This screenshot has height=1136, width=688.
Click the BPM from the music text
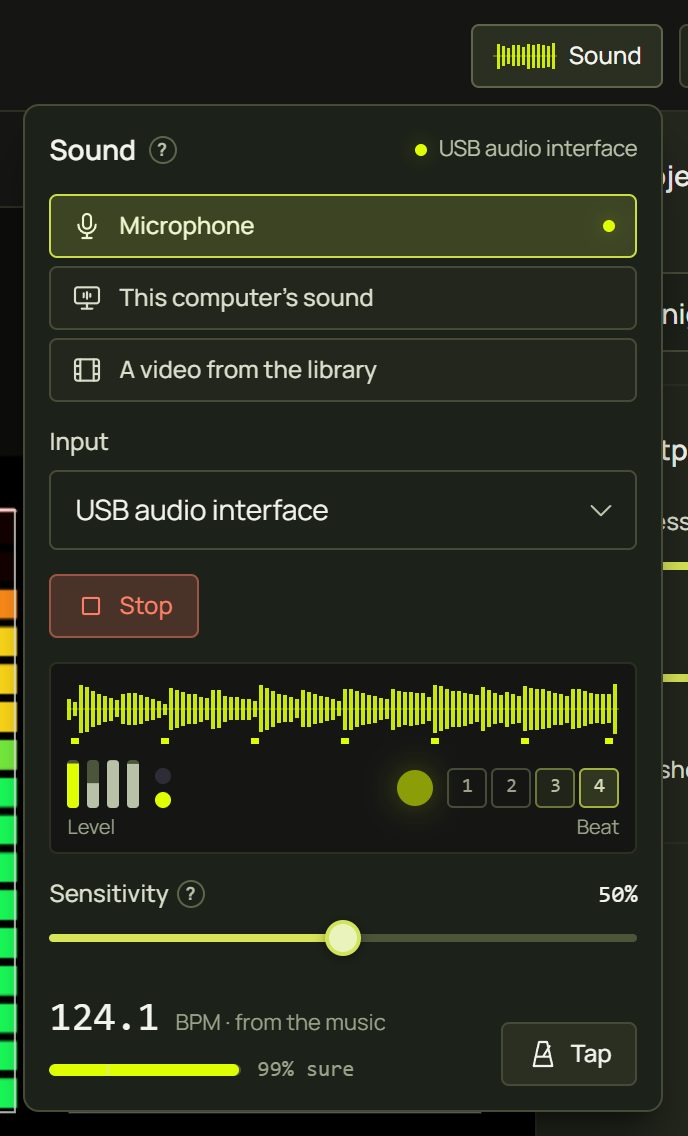[280, 1022]
